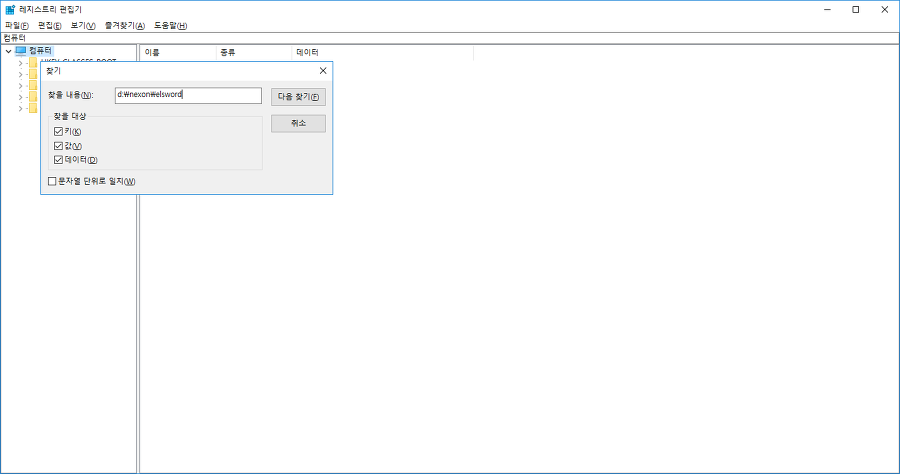Open the 편집 menu
Image resolution: width=900 pixels, height=474 pixels.
pyautogui.click(x=49, y=25)
